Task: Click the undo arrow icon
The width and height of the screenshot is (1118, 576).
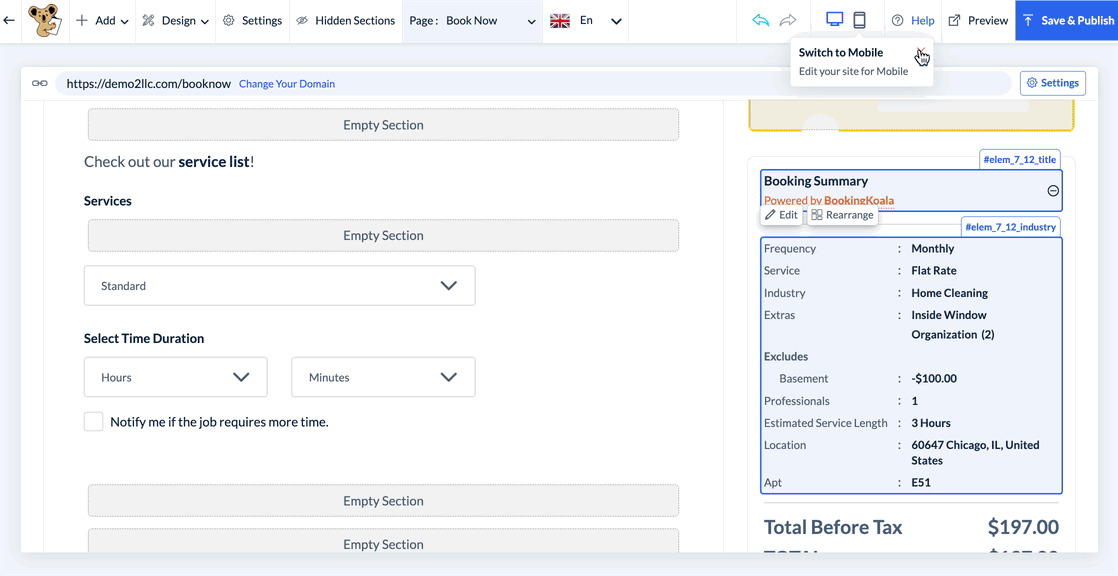Action: click(760, 20)
